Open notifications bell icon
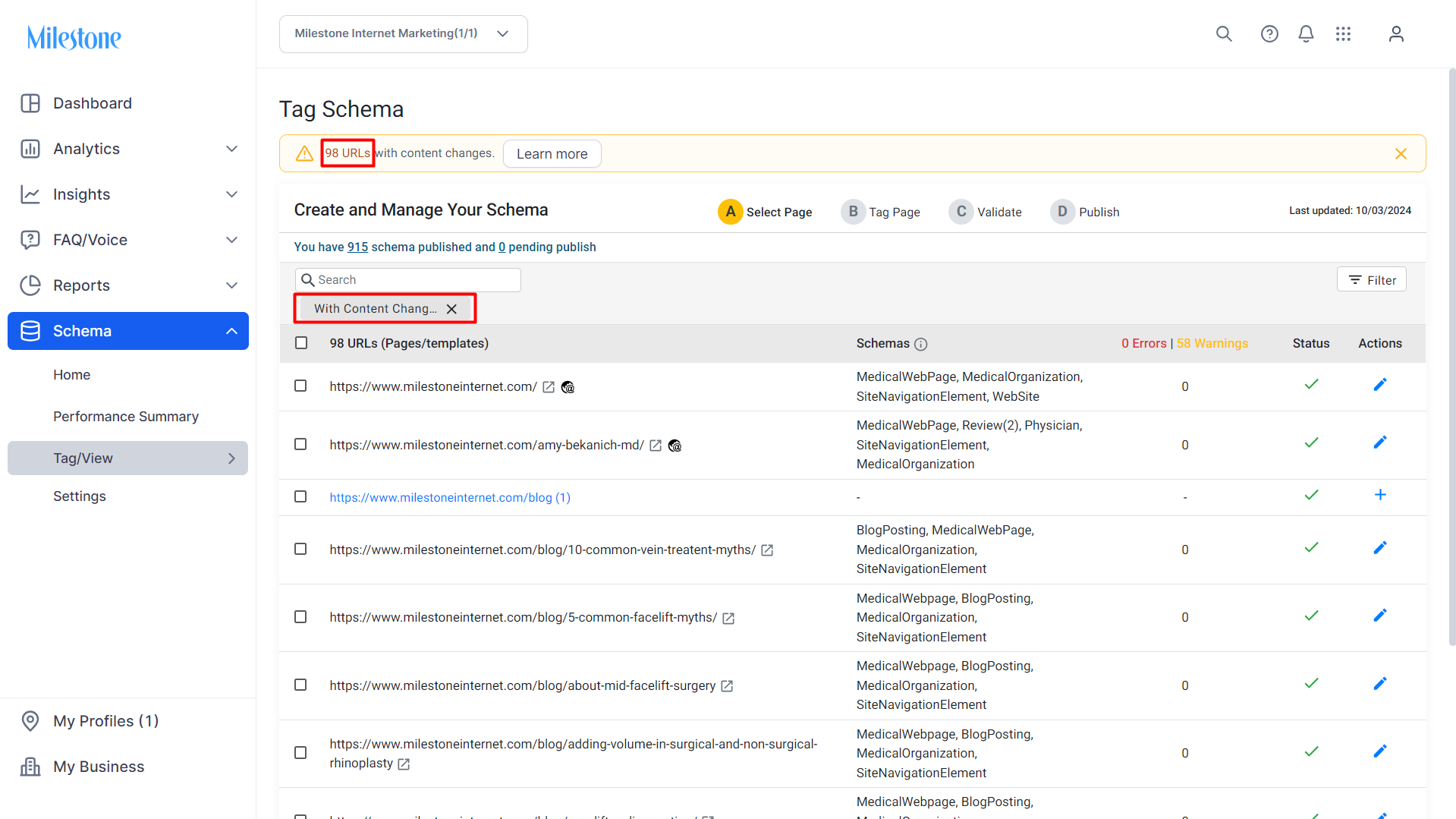 click(1306, 34)
